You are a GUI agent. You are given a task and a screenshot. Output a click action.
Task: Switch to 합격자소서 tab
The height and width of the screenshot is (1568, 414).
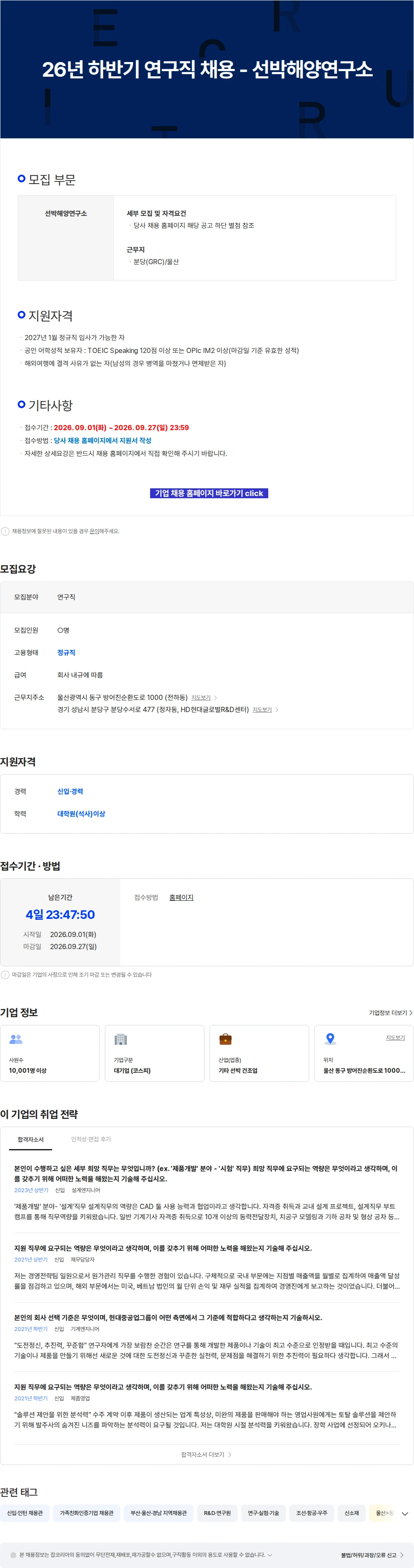[x=31, y=1140]
